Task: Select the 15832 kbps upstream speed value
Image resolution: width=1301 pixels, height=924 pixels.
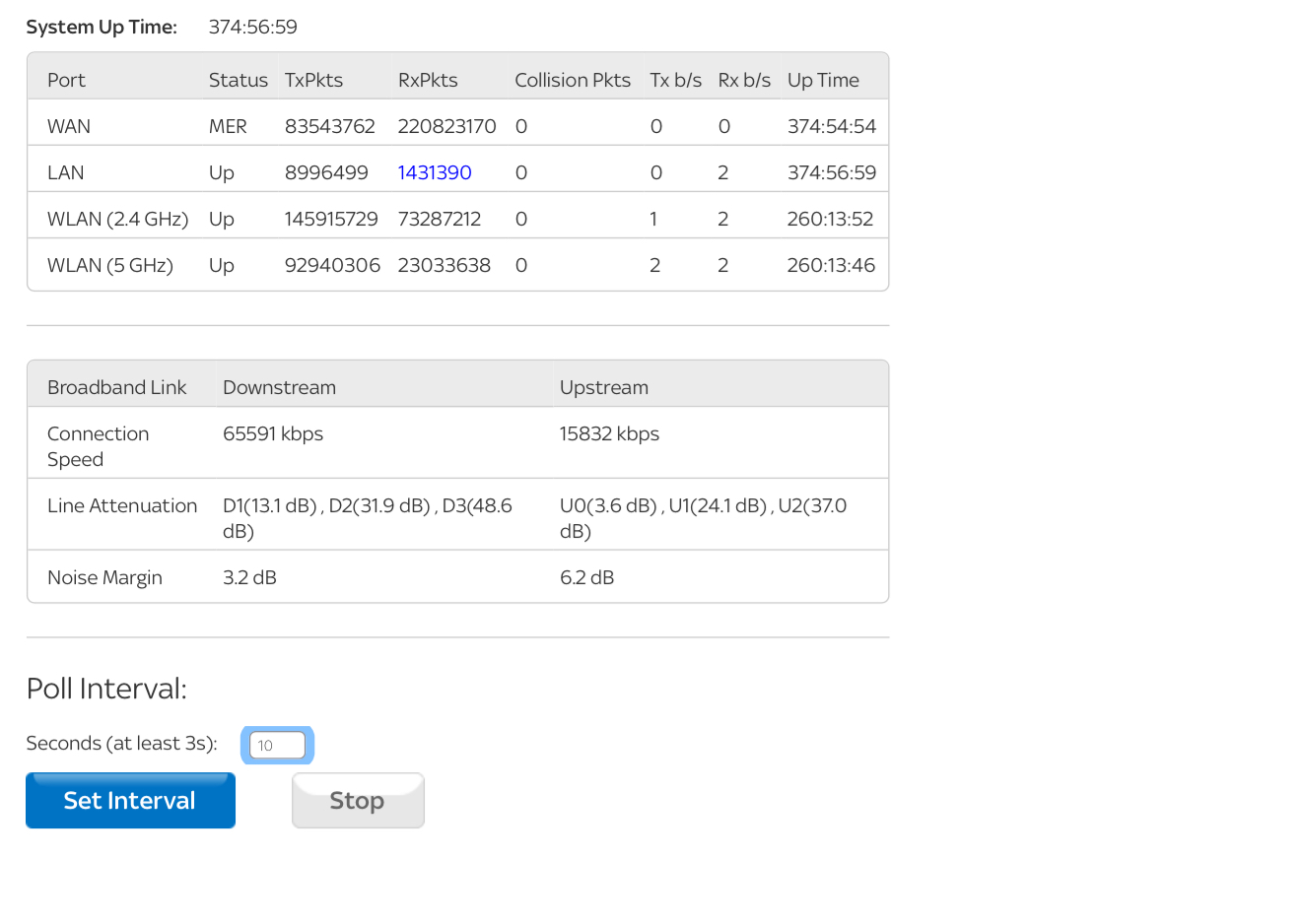Action: tap(609, 434)
